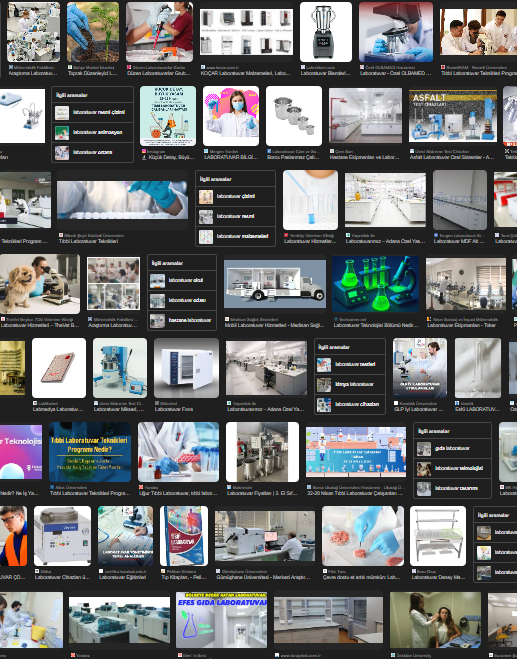Click the 'gıda laboratuvar' related search
The image size is (517, 659).
[452, 448]
